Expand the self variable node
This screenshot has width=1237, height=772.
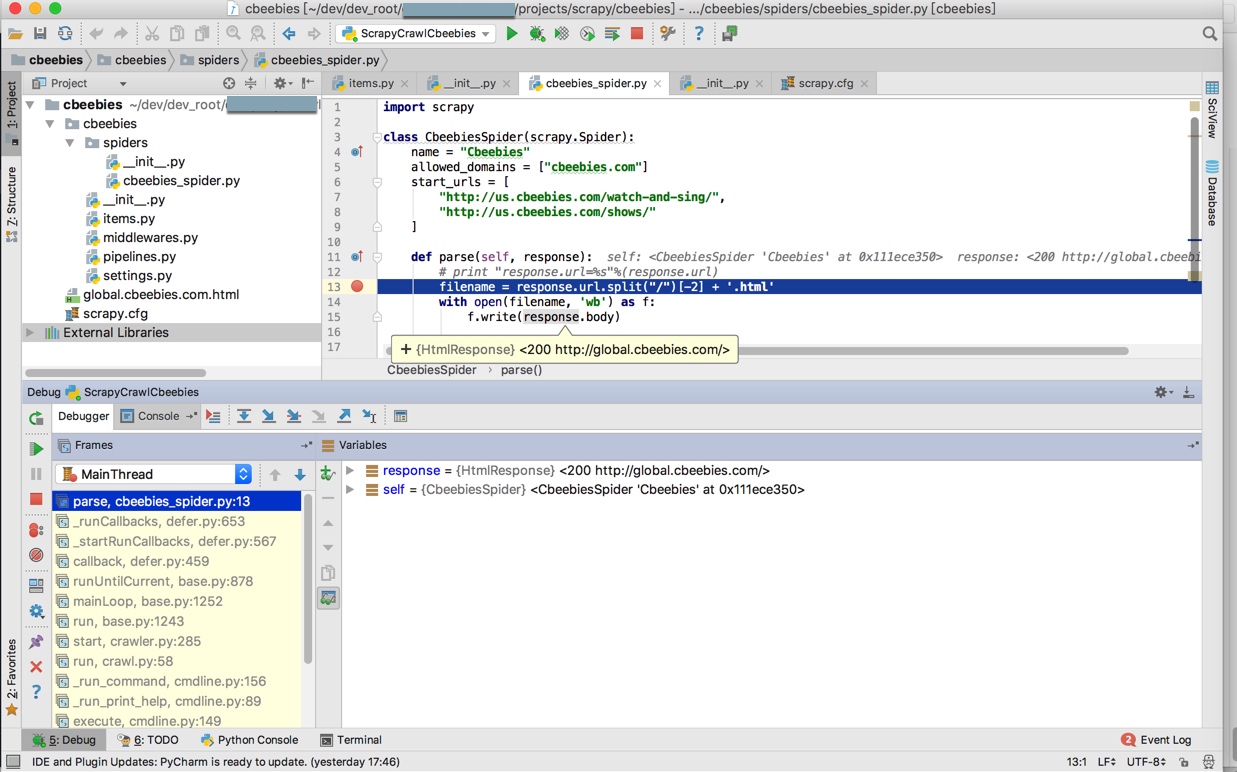[x=350, y=490]
